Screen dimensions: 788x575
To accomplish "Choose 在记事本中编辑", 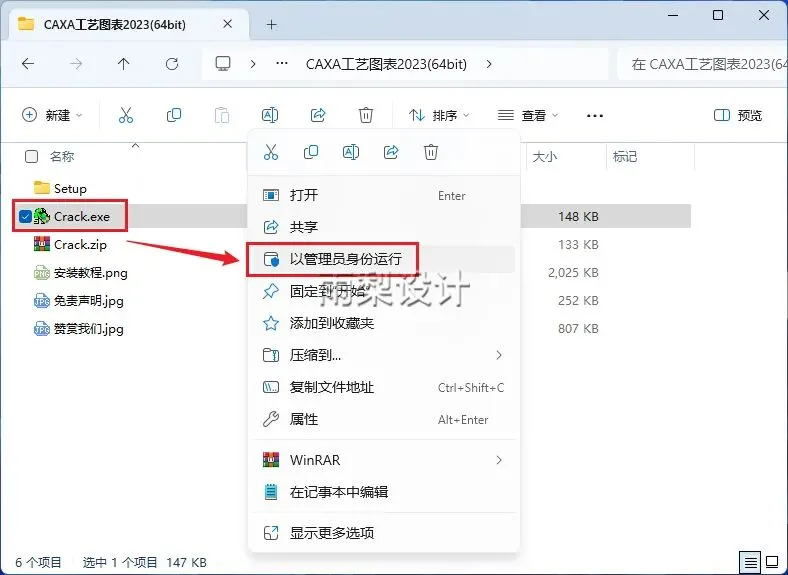I will point(383,492).
